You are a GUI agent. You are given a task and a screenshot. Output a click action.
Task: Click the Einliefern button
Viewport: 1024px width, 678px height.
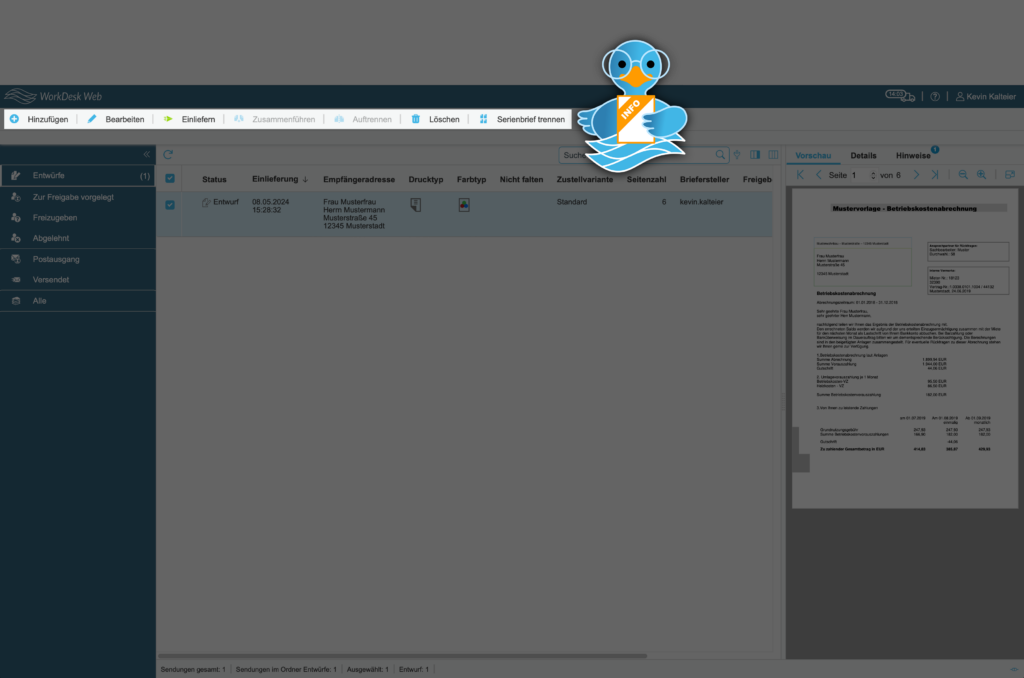click(190, 119)
